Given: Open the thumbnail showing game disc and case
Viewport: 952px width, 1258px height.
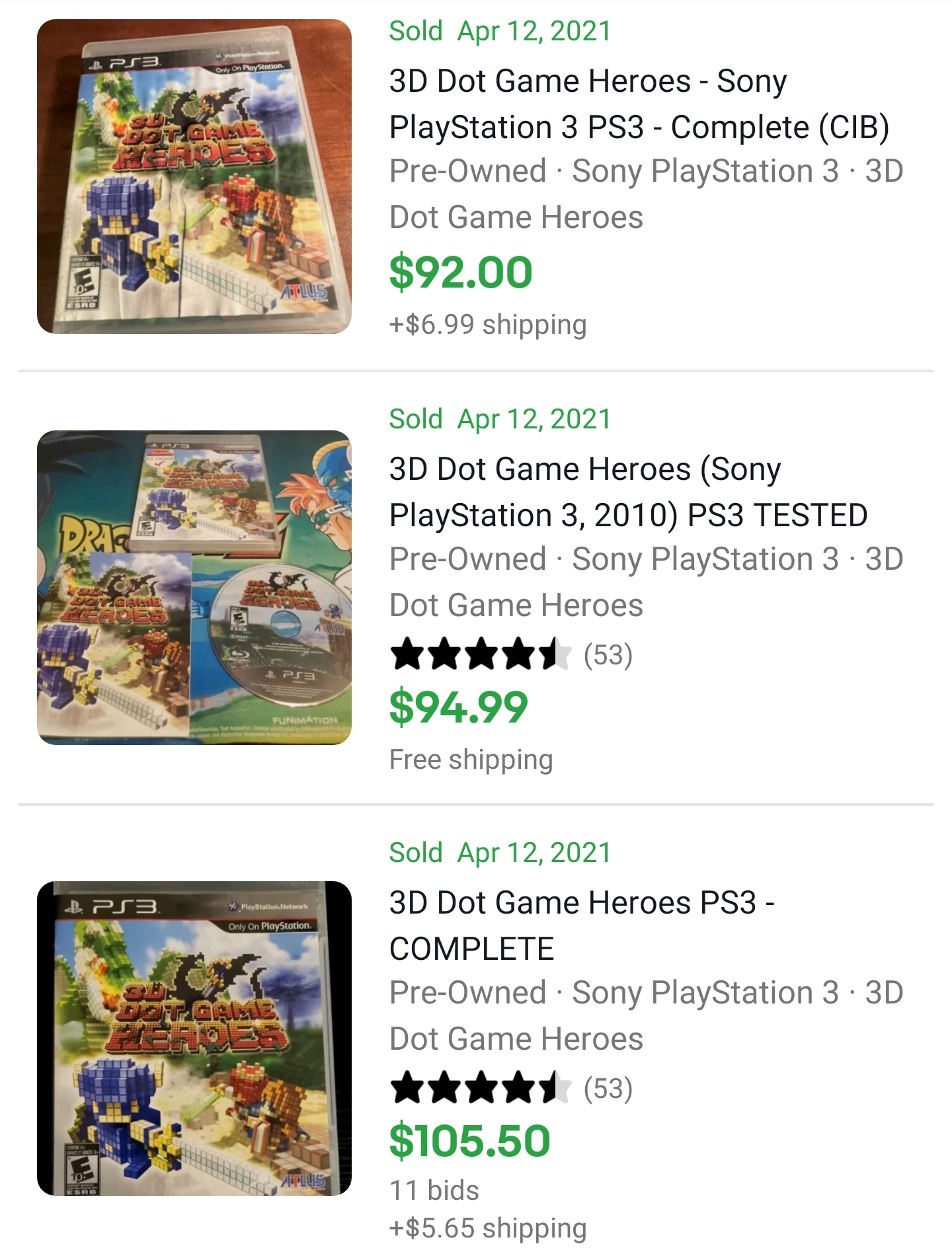Looking at the screenshot, I should coord(194,588).
